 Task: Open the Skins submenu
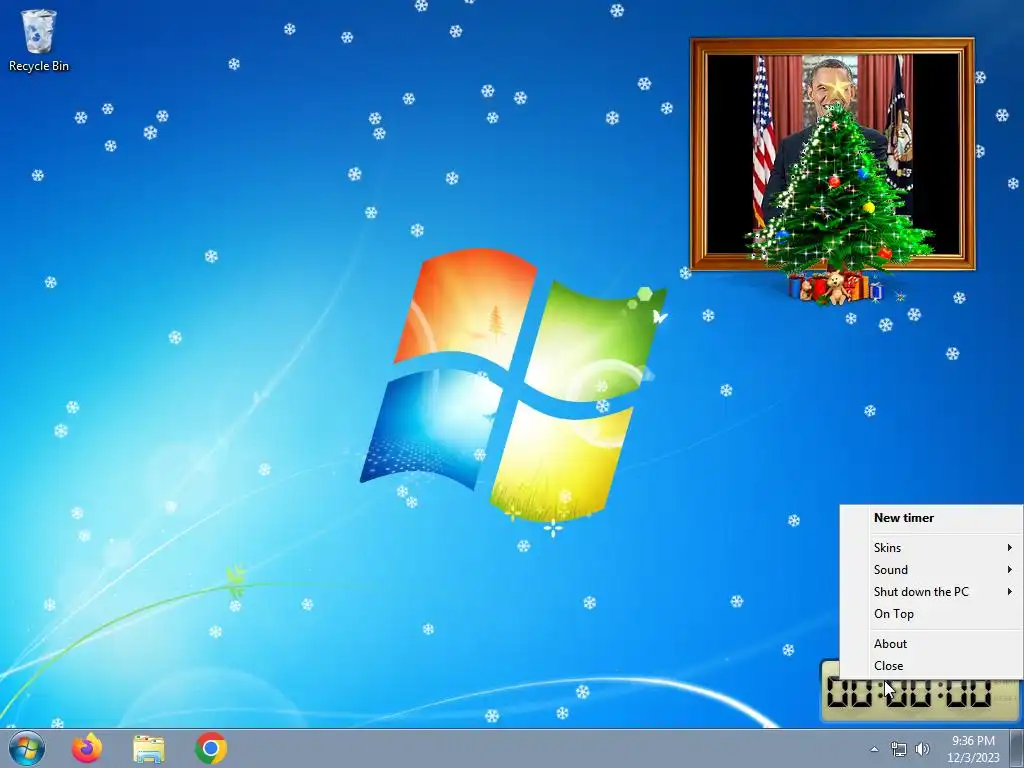[x=931, y=548]
